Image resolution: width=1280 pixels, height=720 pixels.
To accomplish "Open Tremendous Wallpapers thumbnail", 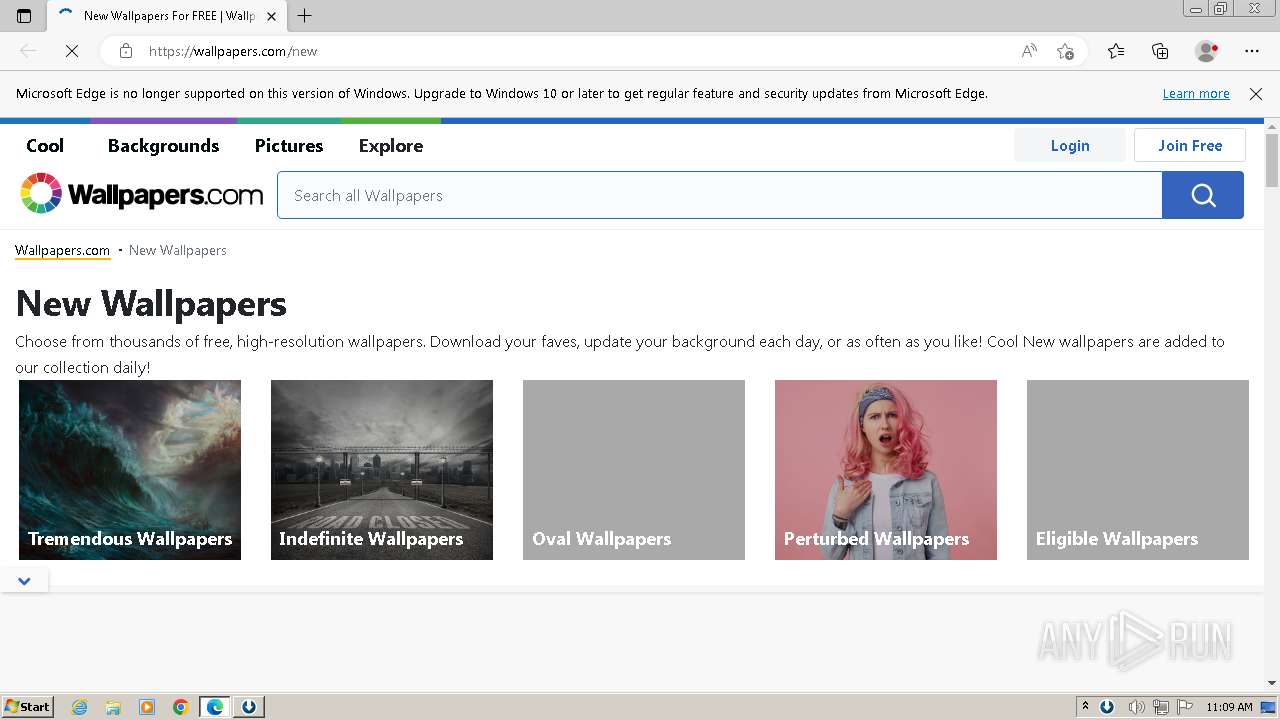I will [x=130, y=470].
